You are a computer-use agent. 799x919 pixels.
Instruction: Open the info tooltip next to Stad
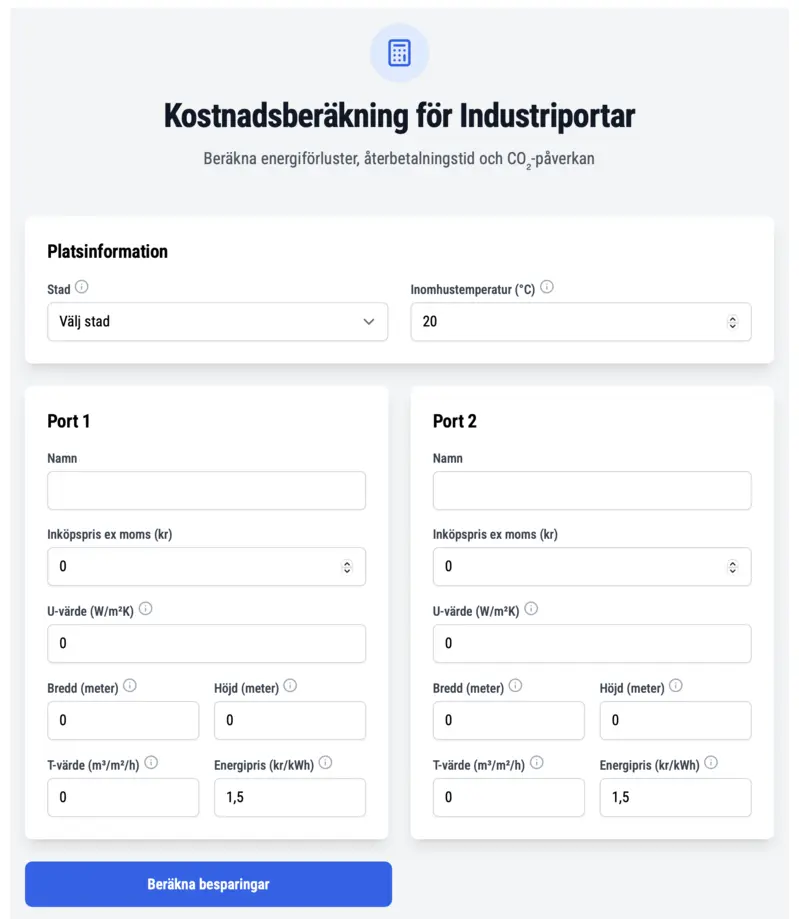tap(83, 287)
